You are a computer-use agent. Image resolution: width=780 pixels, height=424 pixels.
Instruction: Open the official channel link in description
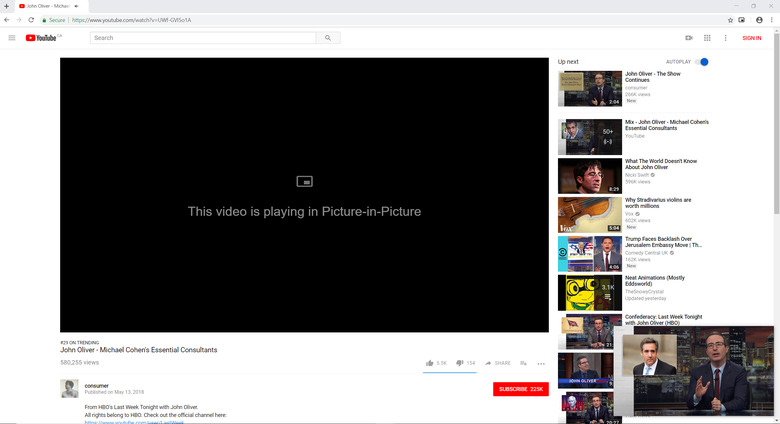134,422
